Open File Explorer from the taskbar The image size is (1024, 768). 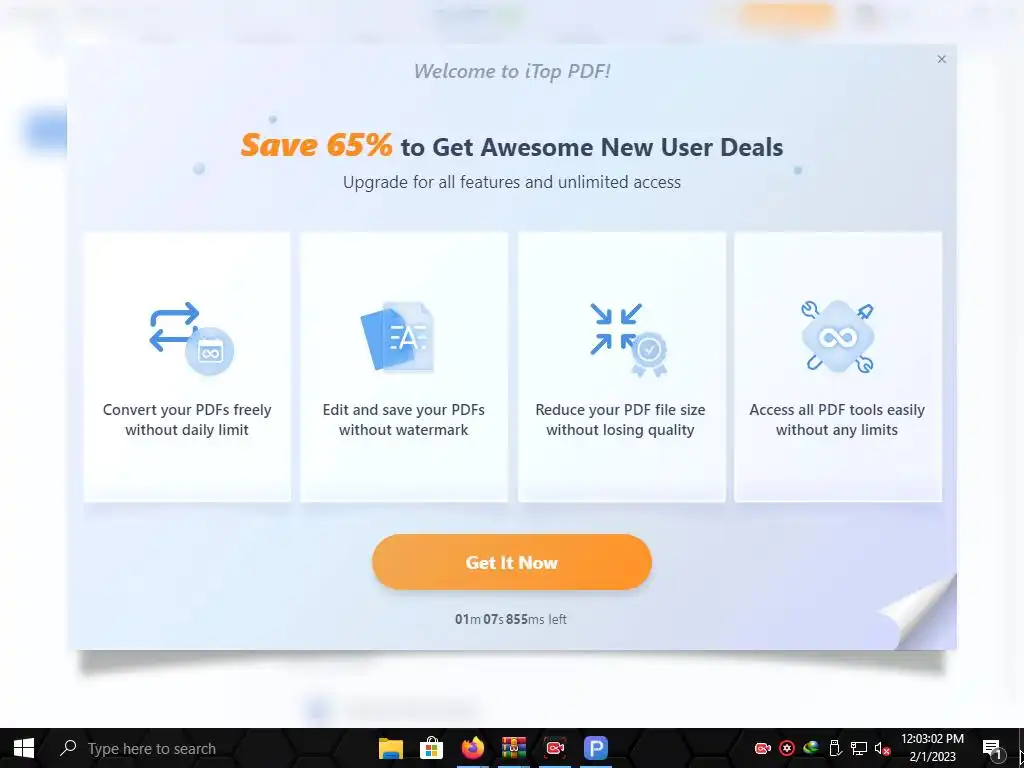click(x=391, y=748)
